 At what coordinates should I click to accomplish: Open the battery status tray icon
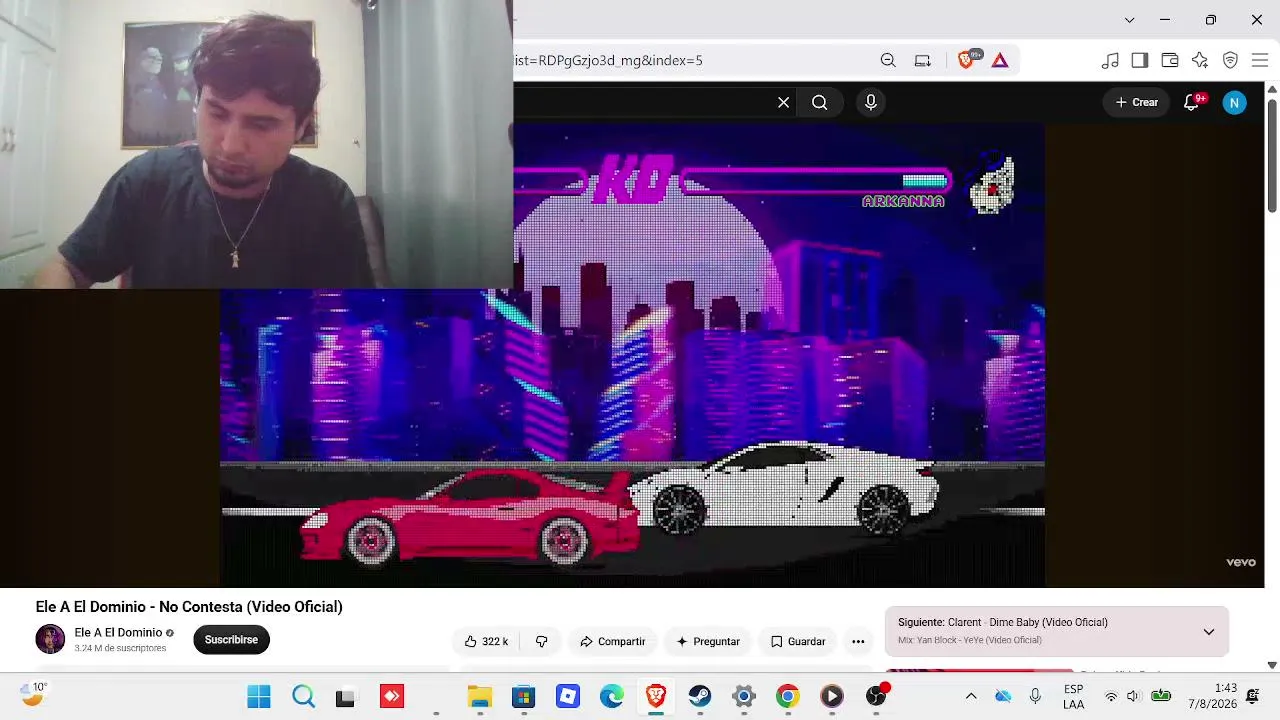point(1161,696)
